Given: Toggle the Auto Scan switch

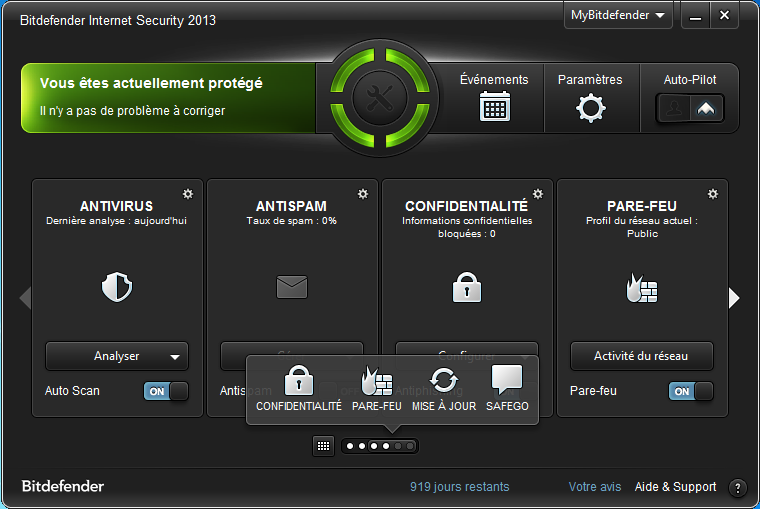Looking at the screenshot, I should pos(166,392).
